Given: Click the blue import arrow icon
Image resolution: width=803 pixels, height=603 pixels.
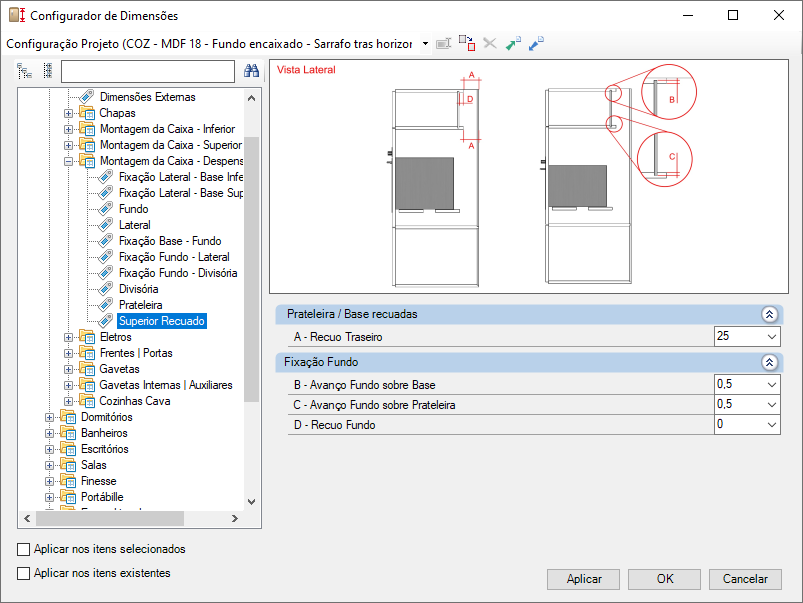Looking at the screenshot, I should [x=536, y=44].
